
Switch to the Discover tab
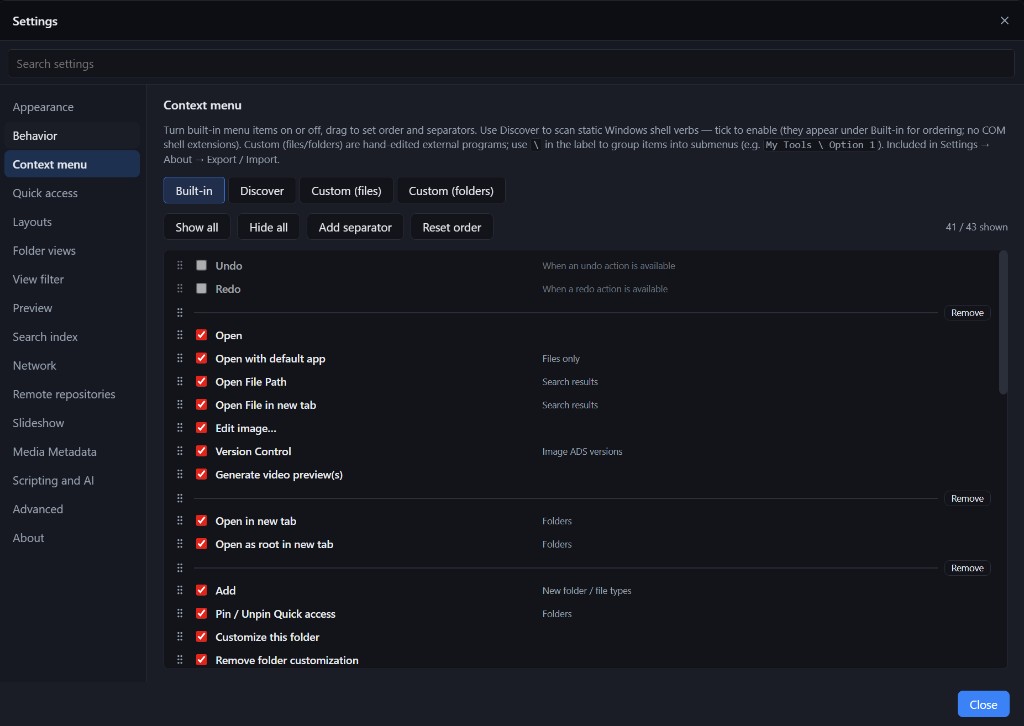262,191
